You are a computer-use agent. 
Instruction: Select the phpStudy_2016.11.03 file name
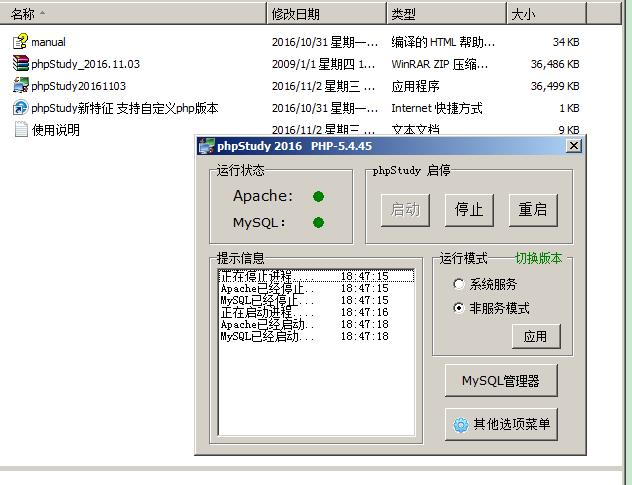[85, 64]
